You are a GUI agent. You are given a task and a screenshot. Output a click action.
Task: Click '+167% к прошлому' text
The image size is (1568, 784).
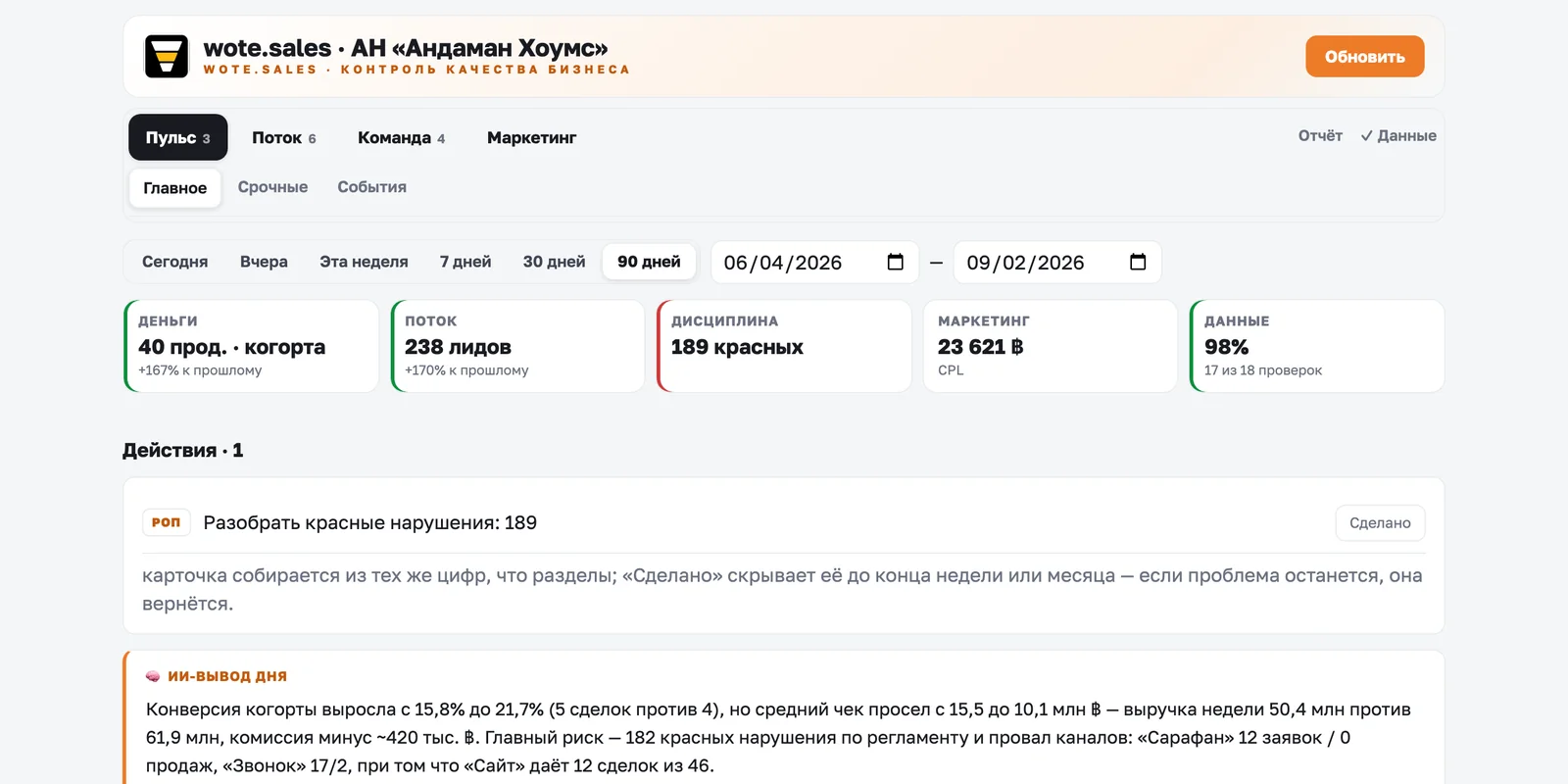[x=200, y=370]
